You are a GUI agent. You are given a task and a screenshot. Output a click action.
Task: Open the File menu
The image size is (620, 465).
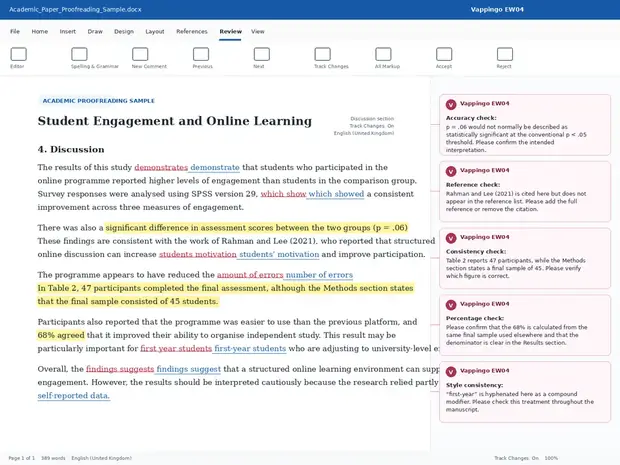[x=15, y=31]
